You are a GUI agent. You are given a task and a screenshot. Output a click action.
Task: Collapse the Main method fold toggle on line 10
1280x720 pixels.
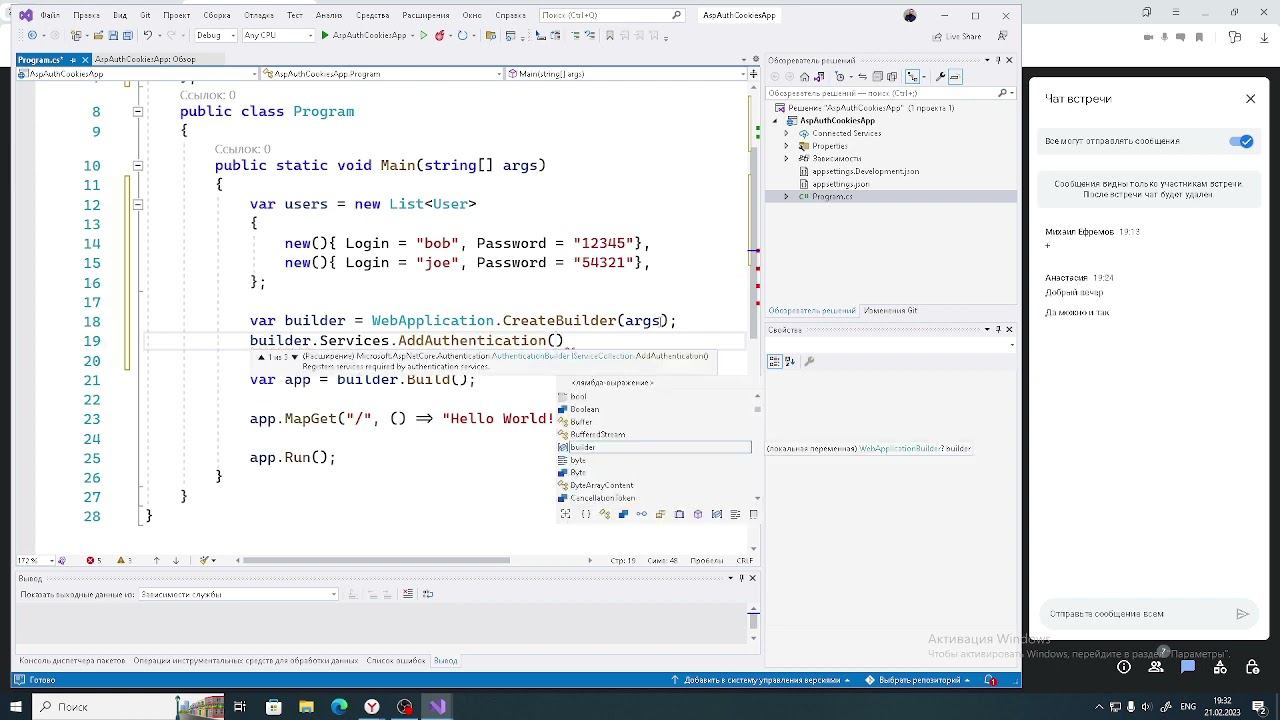point(138,166)
